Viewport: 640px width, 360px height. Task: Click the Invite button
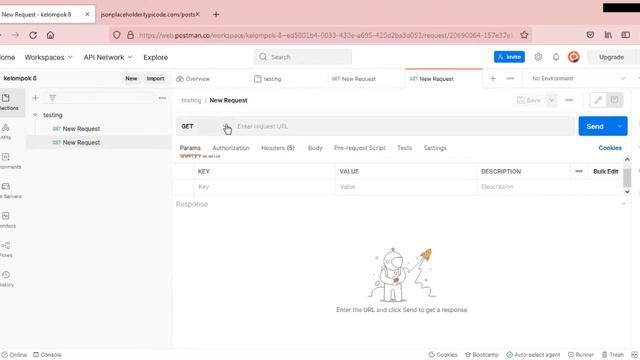509,57
